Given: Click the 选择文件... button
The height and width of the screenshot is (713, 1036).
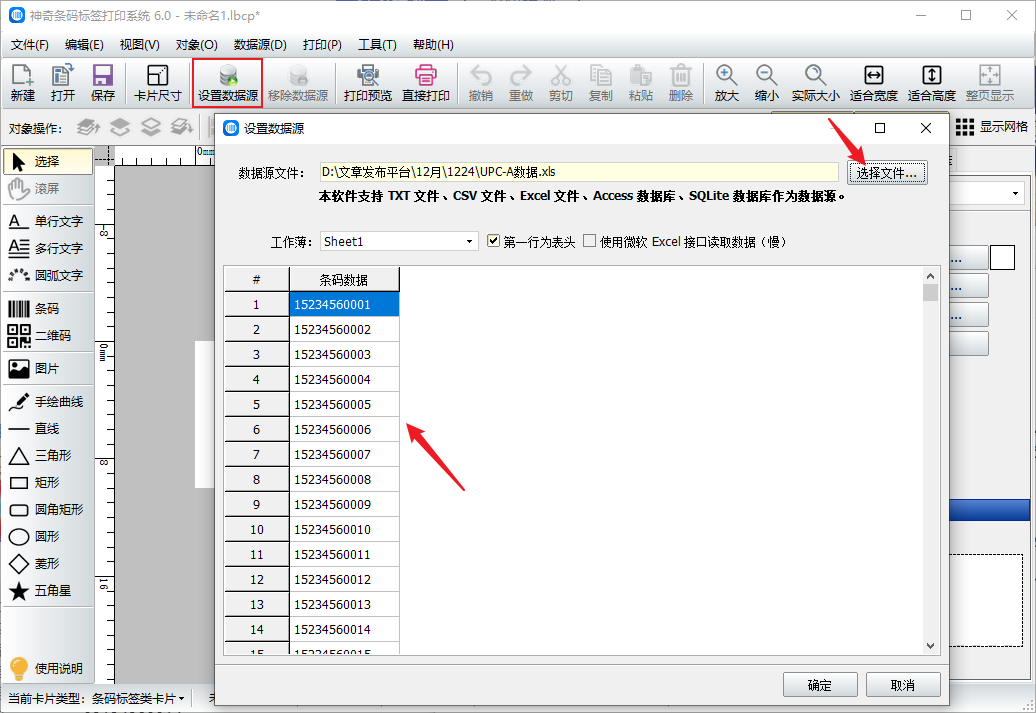Looking at the screenshot, I should tap(887, 173).
